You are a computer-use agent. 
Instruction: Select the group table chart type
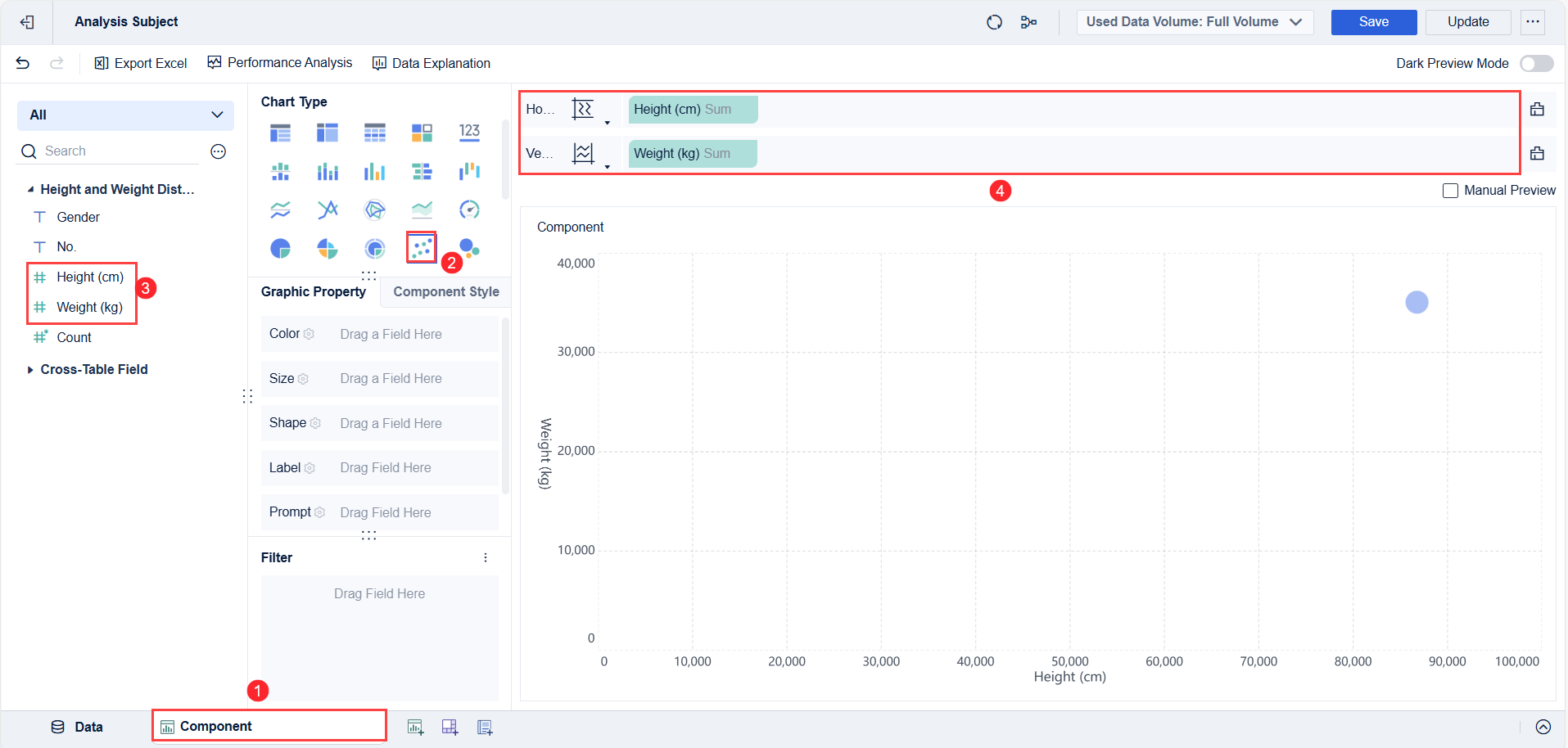click(280, 133)
